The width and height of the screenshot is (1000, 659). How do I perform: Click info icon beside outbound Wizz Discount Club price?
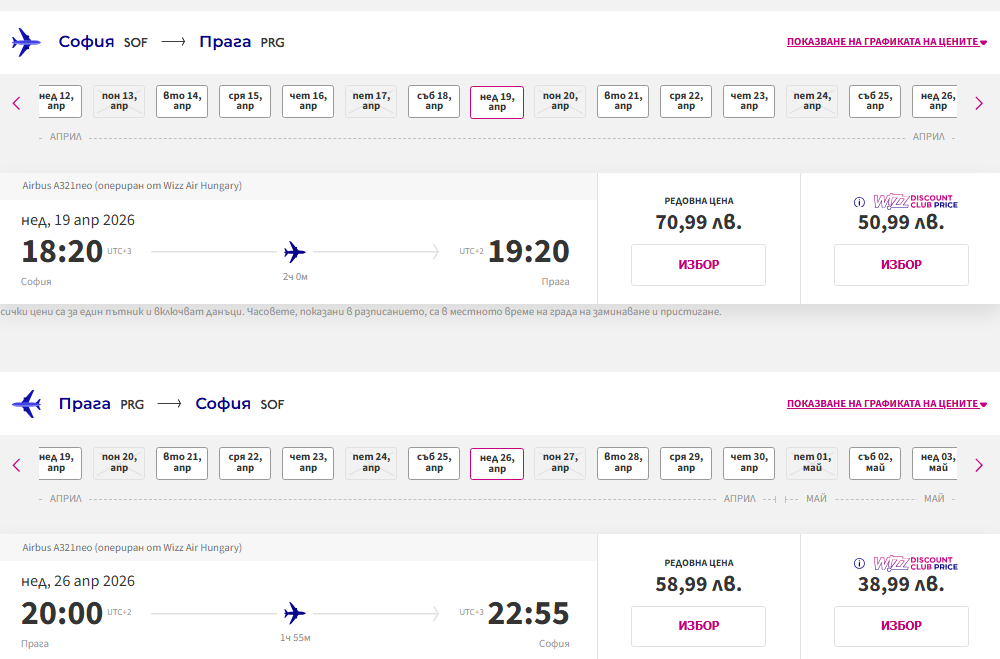(859, 202)
